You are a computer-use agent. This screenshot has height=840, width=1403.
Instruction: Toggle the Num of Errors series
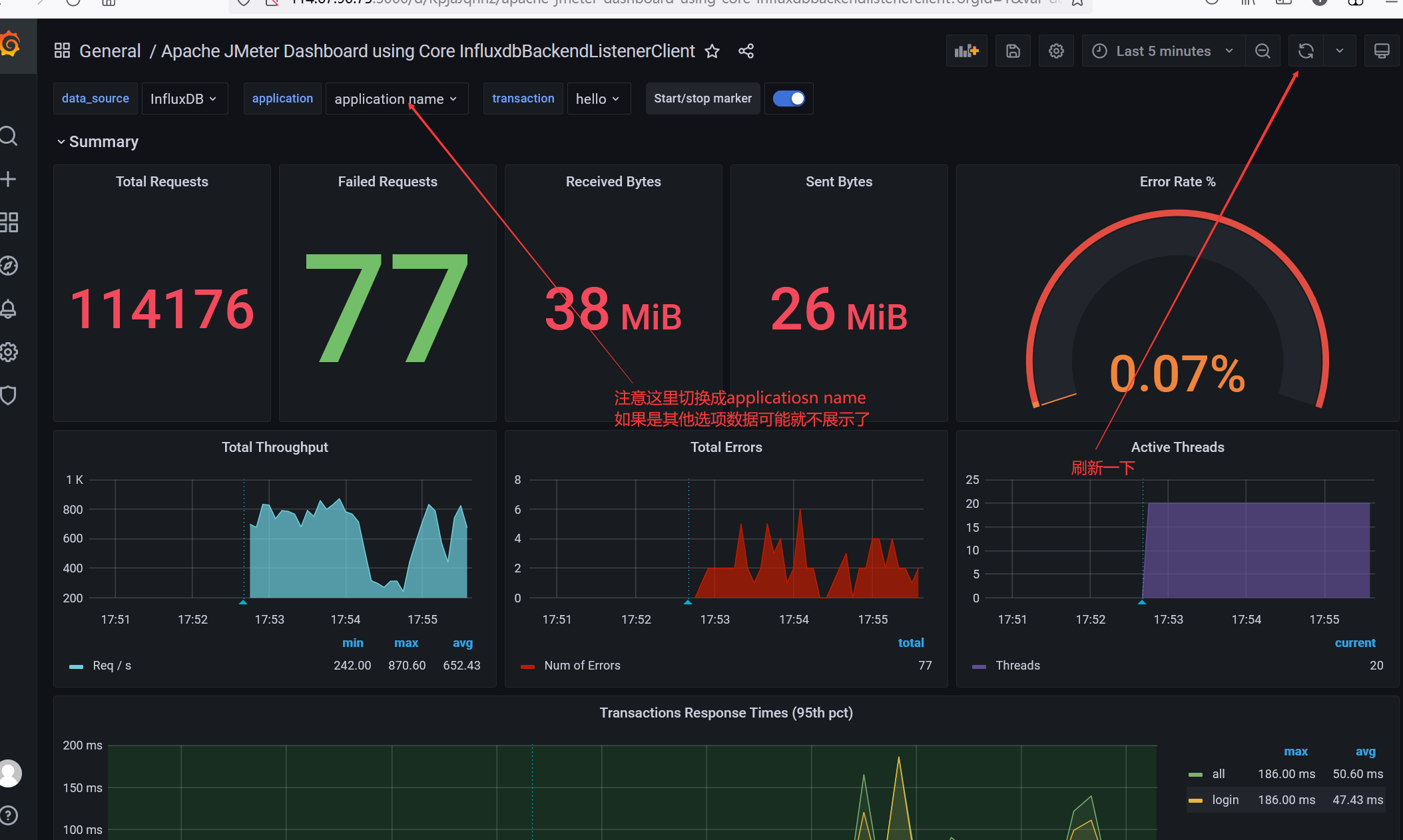pyautogui.click(x=582, y=666)
